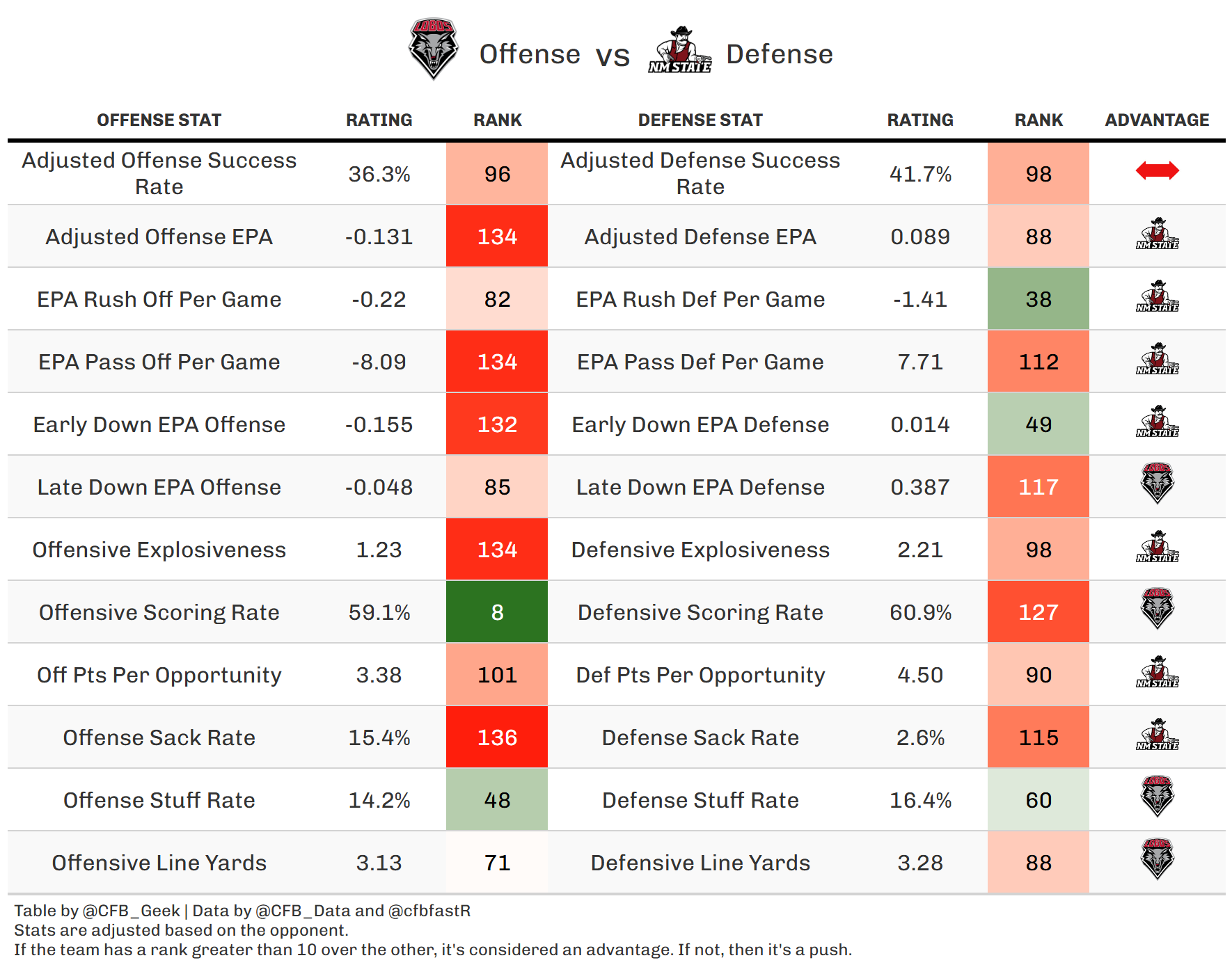This screenshot has width=1232, height=974.
Task: Click NM State advantage icon in Sack Rate row
Action: [x=1157, y=735]
